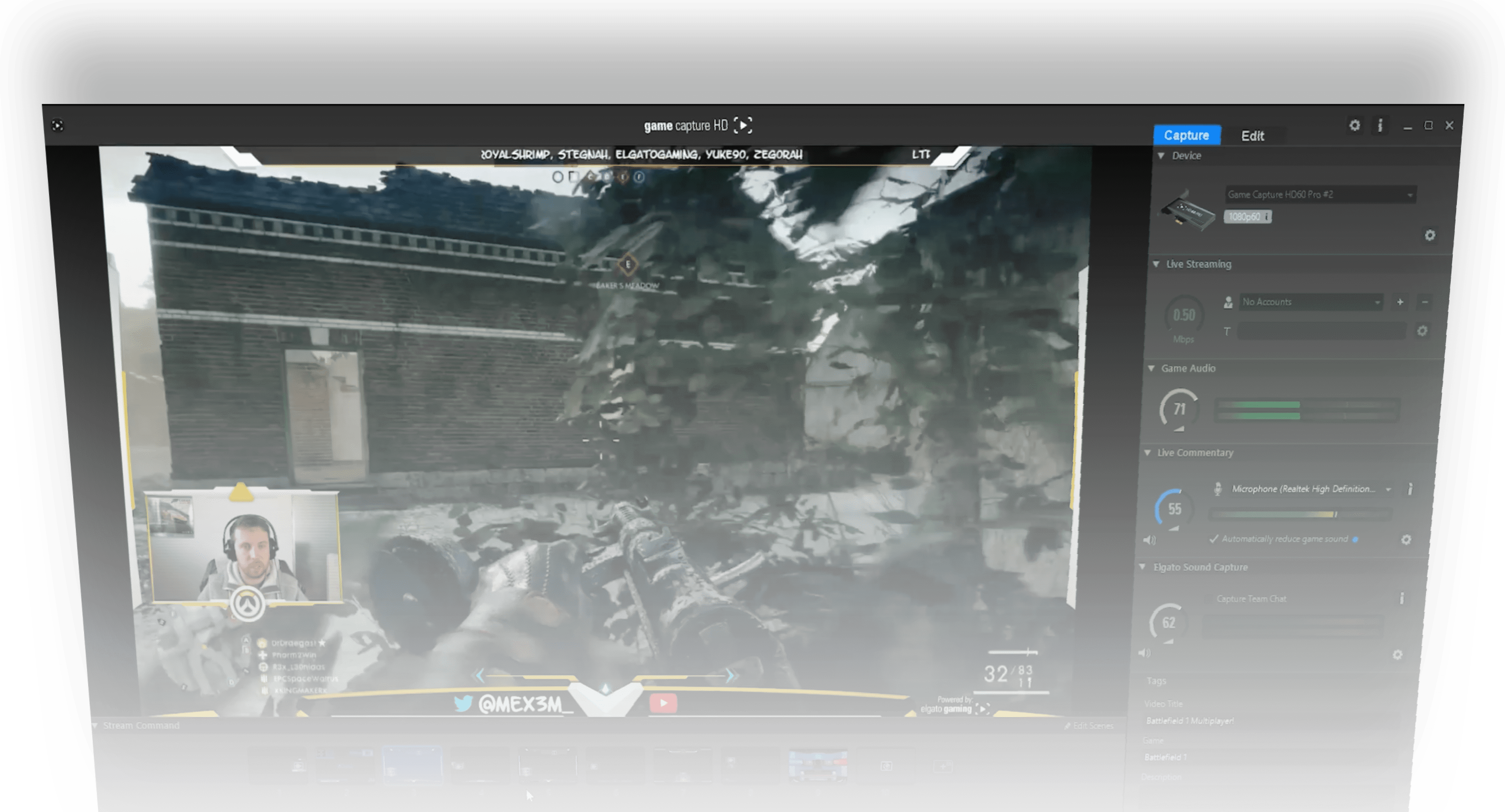Image resolution: width=1505 pixels, height=812 pixels.
Task: Collapse the Elgato Sound Capture section
Action: [x=1142, y=567]
